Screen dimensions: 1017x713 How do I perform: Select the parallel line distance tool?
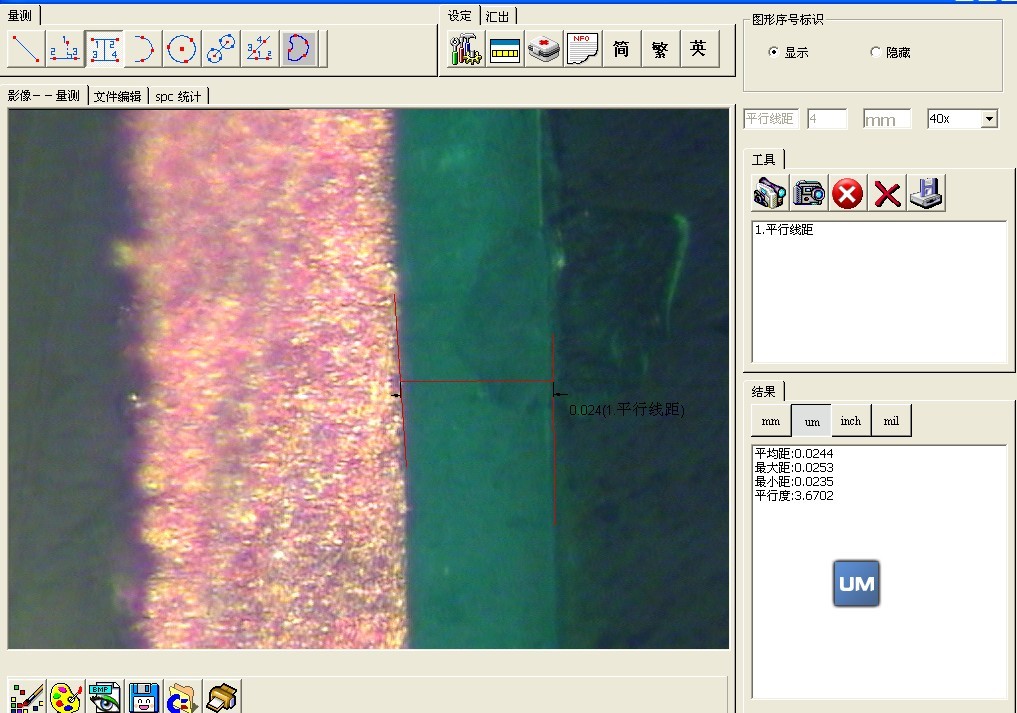104,48
